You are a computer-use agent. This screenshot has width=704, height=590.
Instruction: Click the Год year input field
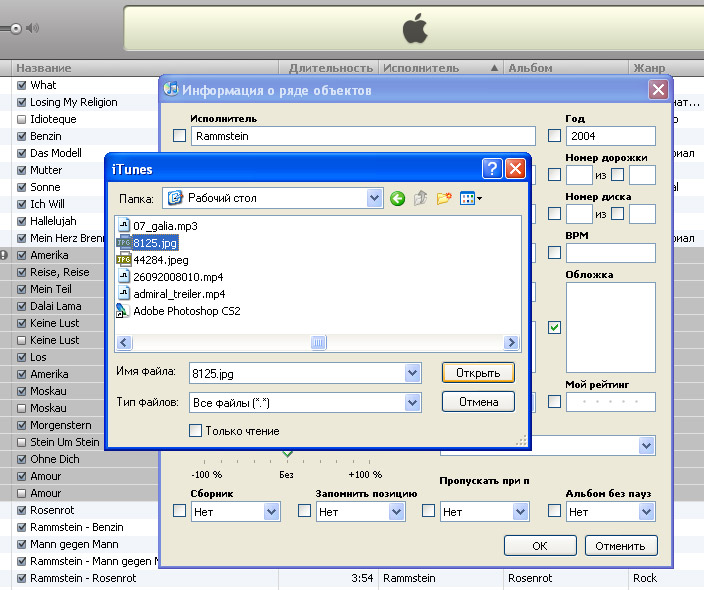610,136
